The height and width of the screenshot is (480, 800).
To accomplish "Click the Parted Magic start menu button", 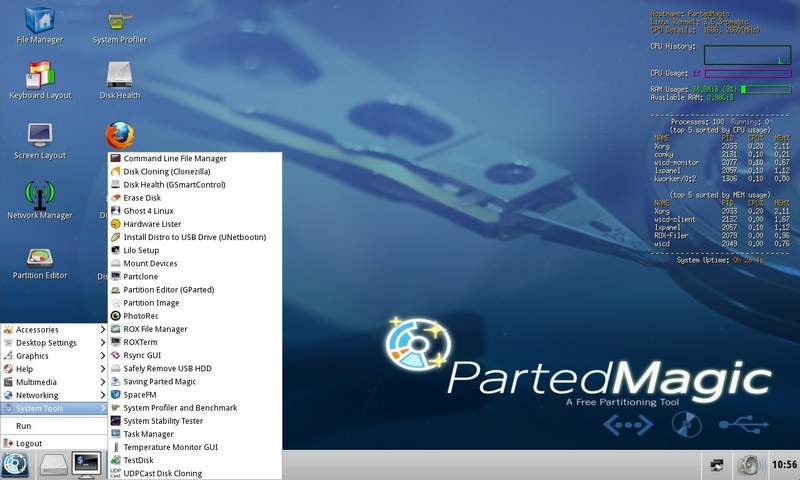I will point(15,465).
